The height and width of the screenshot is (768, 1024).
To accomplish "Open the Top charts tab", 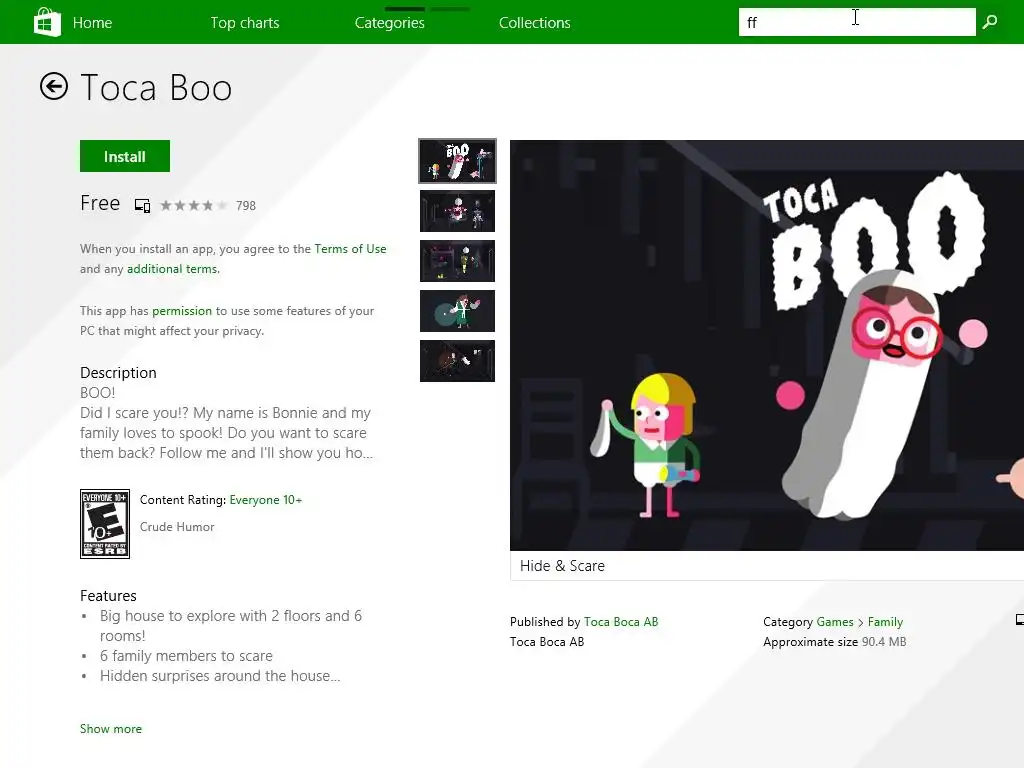I will pyautogui.click(x=245, y=23).
